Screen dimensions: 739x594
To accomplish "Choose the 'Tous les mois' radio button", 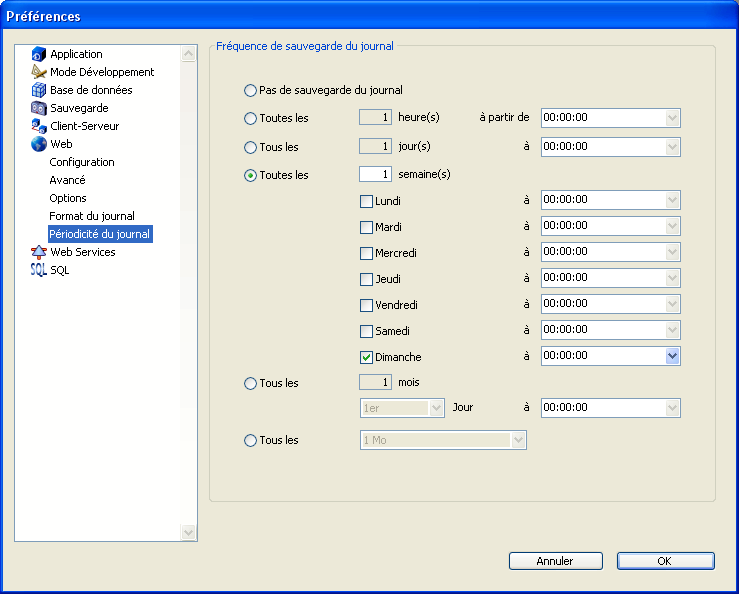I will (250, 383).
